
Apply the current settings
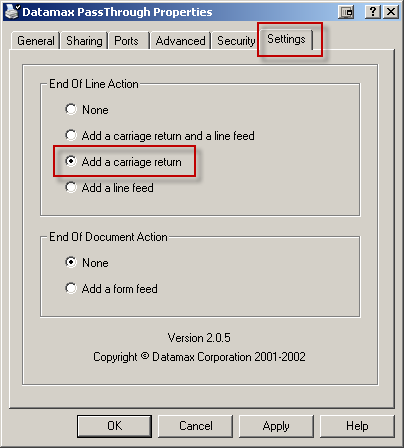(276, 426)
